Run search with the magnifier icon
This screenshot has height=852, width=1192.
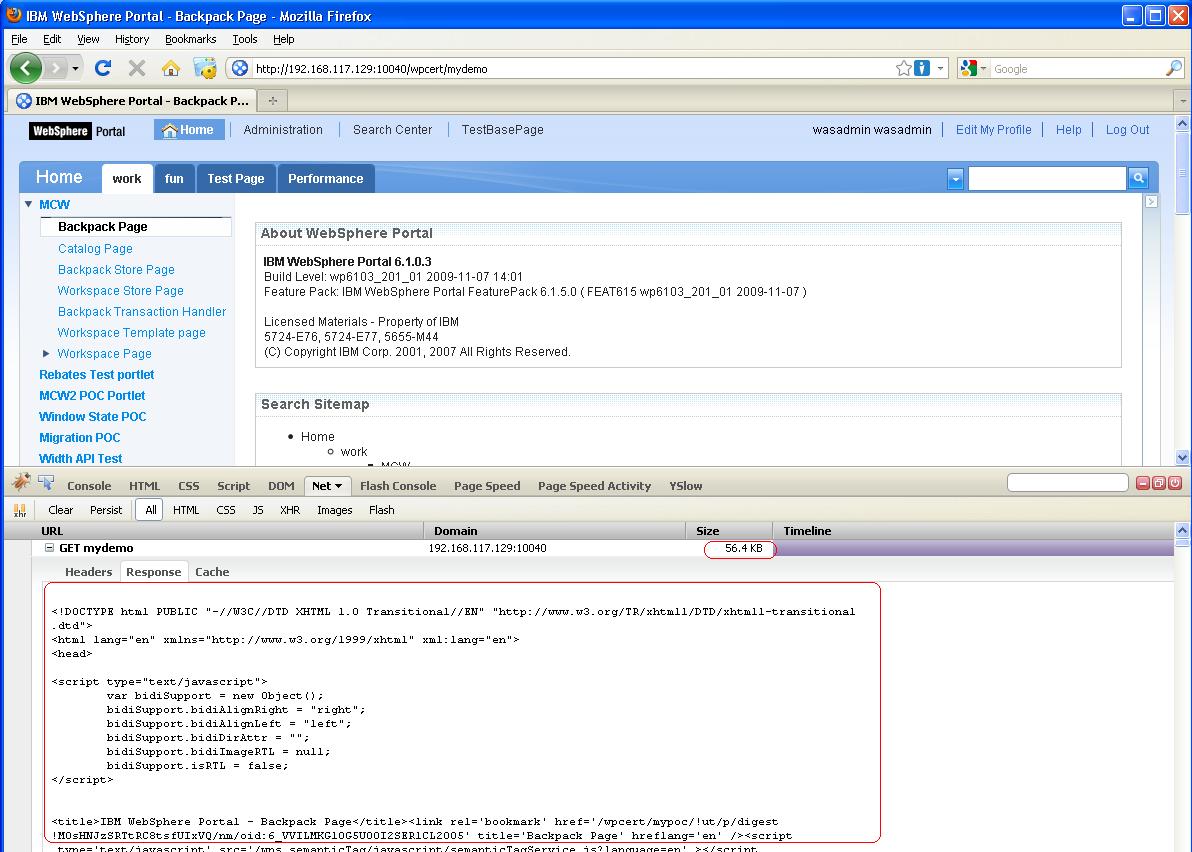point(1174,68)
